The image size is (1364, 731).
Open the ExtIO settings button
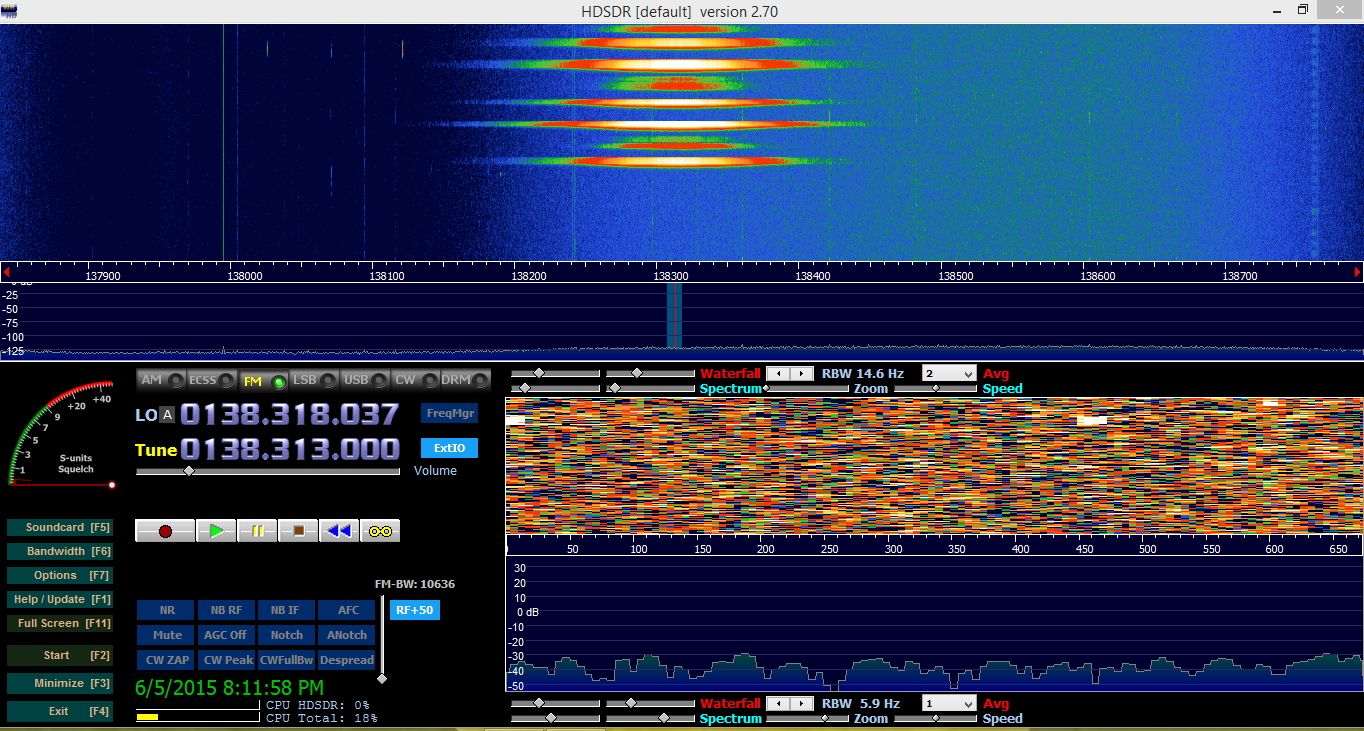coord(449,448)
